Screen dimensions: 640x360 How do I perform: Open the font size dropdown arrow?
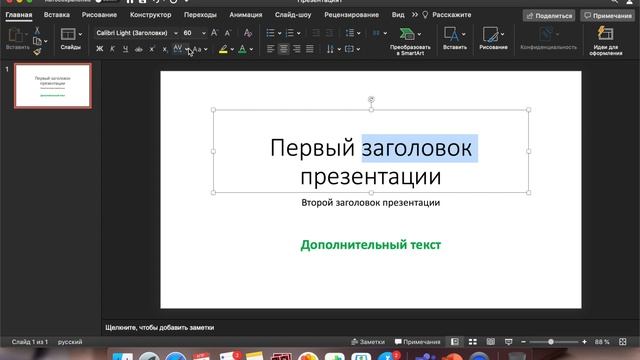click(x=204, y=33)
